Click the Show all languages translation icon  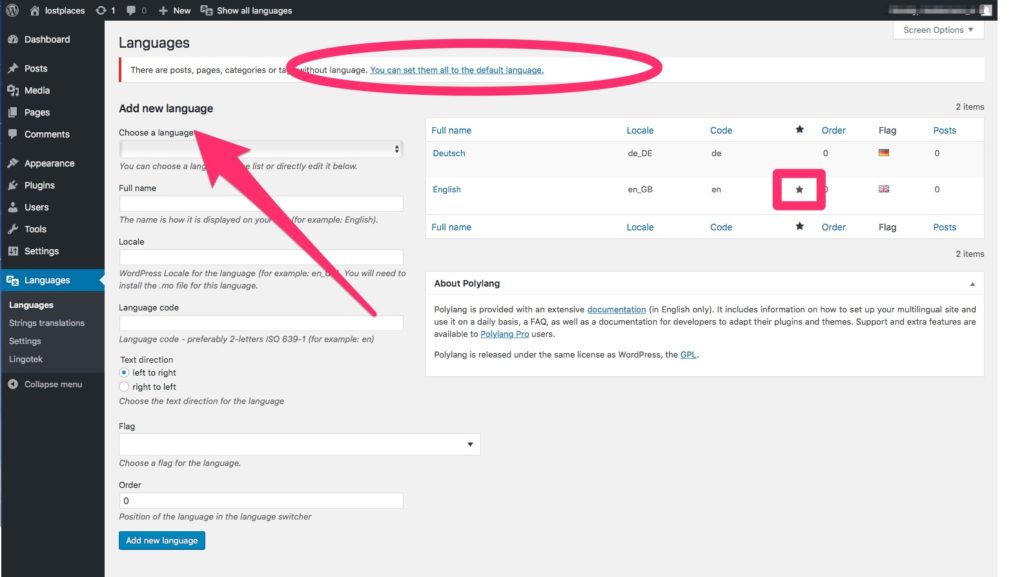point(206,10)
